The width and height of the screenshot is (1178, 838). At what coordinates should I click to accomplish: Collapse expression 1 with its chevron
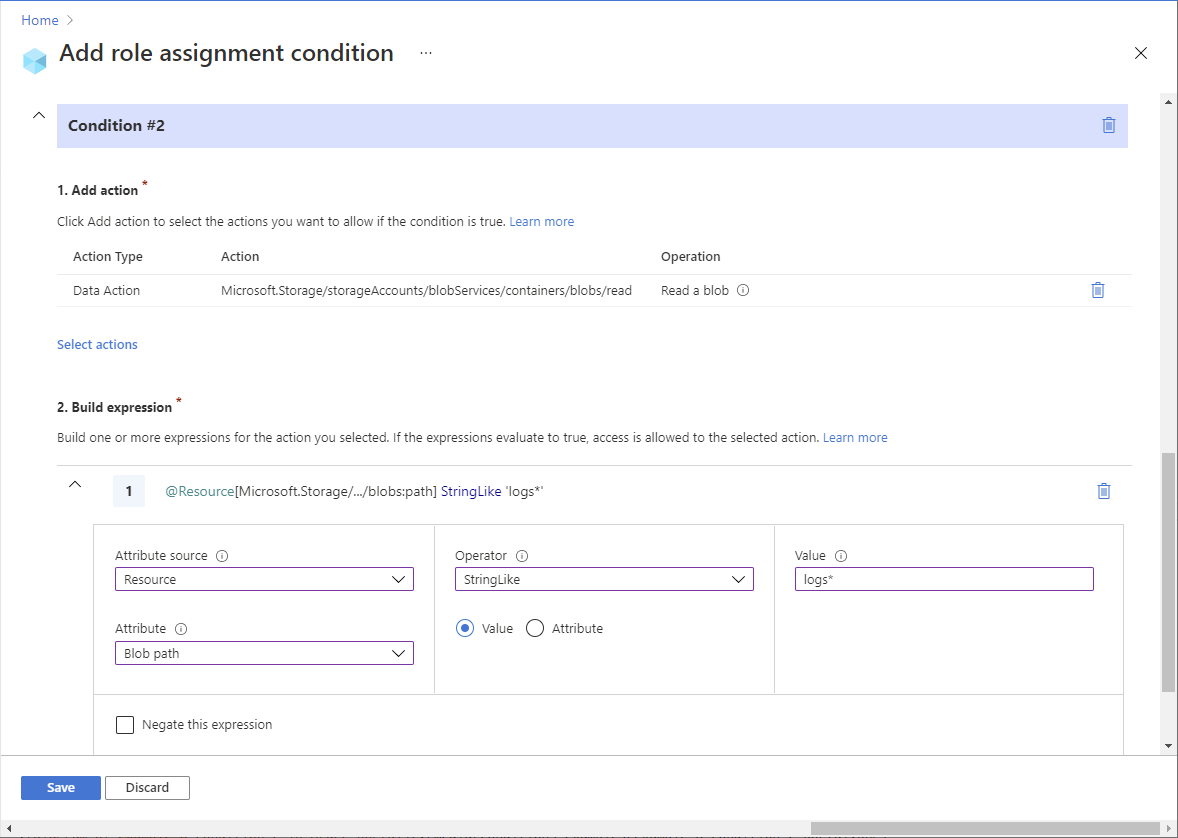(x=75, y=483)
